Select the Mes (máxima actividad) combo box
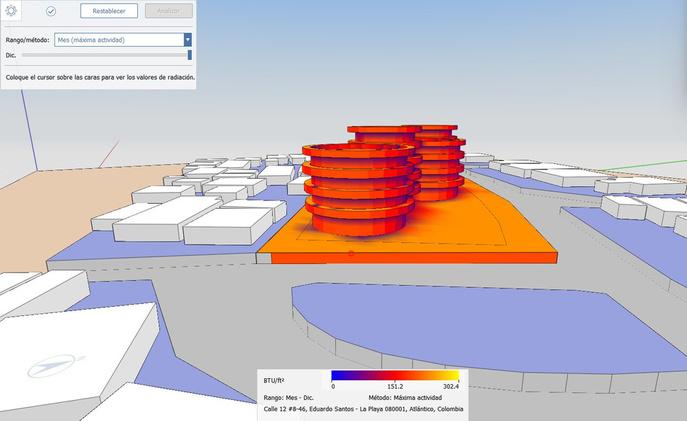This screenshot has width=687, height=421. [x=123, y=40]
